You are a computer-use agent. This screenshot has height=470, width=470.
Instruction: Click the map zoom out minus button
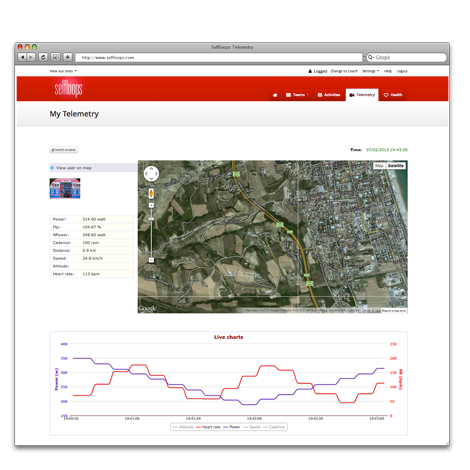click(x=151, y=260)
